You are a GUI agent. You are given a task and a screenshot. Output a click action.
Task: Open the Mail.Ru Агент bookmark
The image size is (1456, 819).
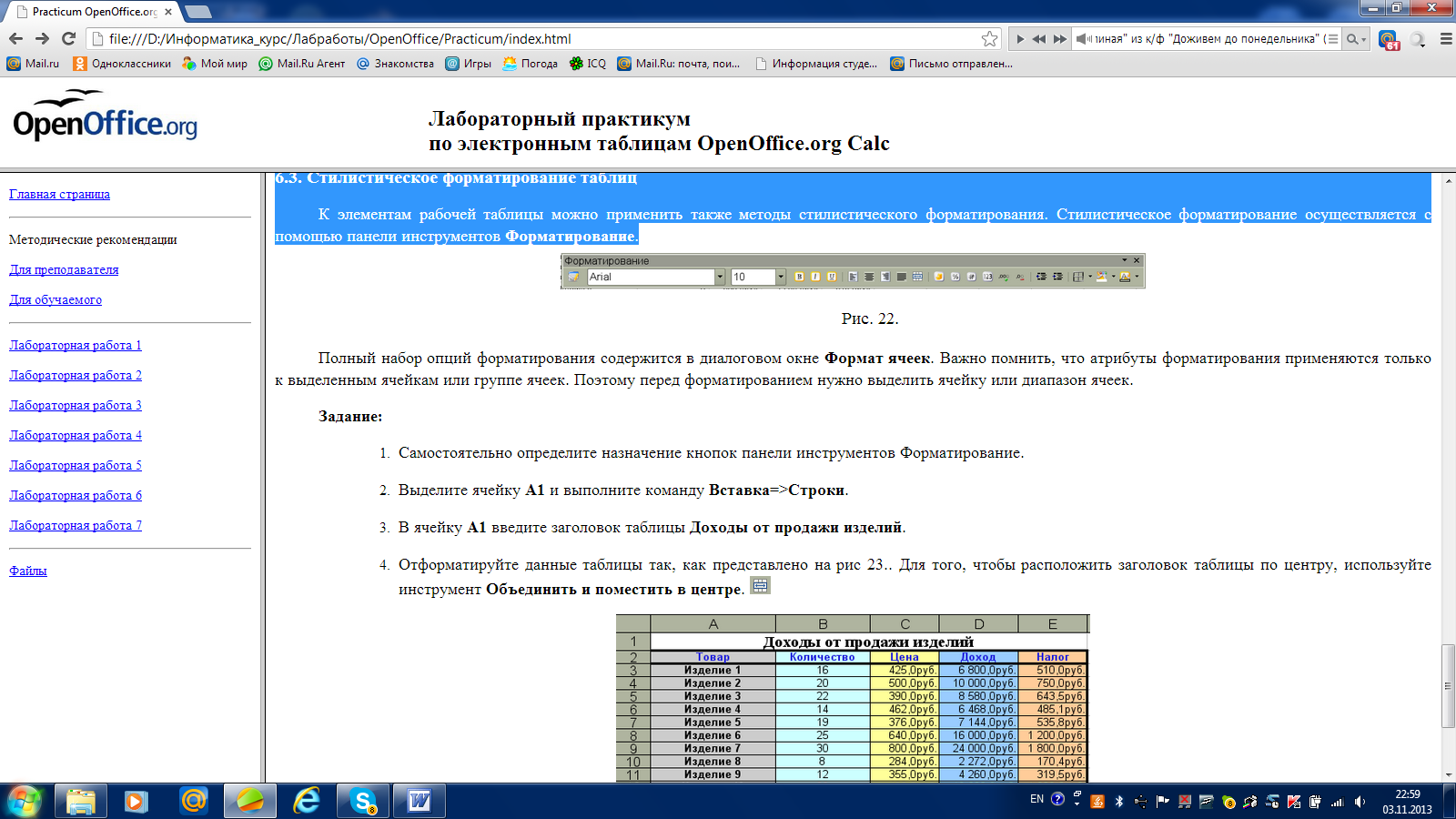pos(302,64)
